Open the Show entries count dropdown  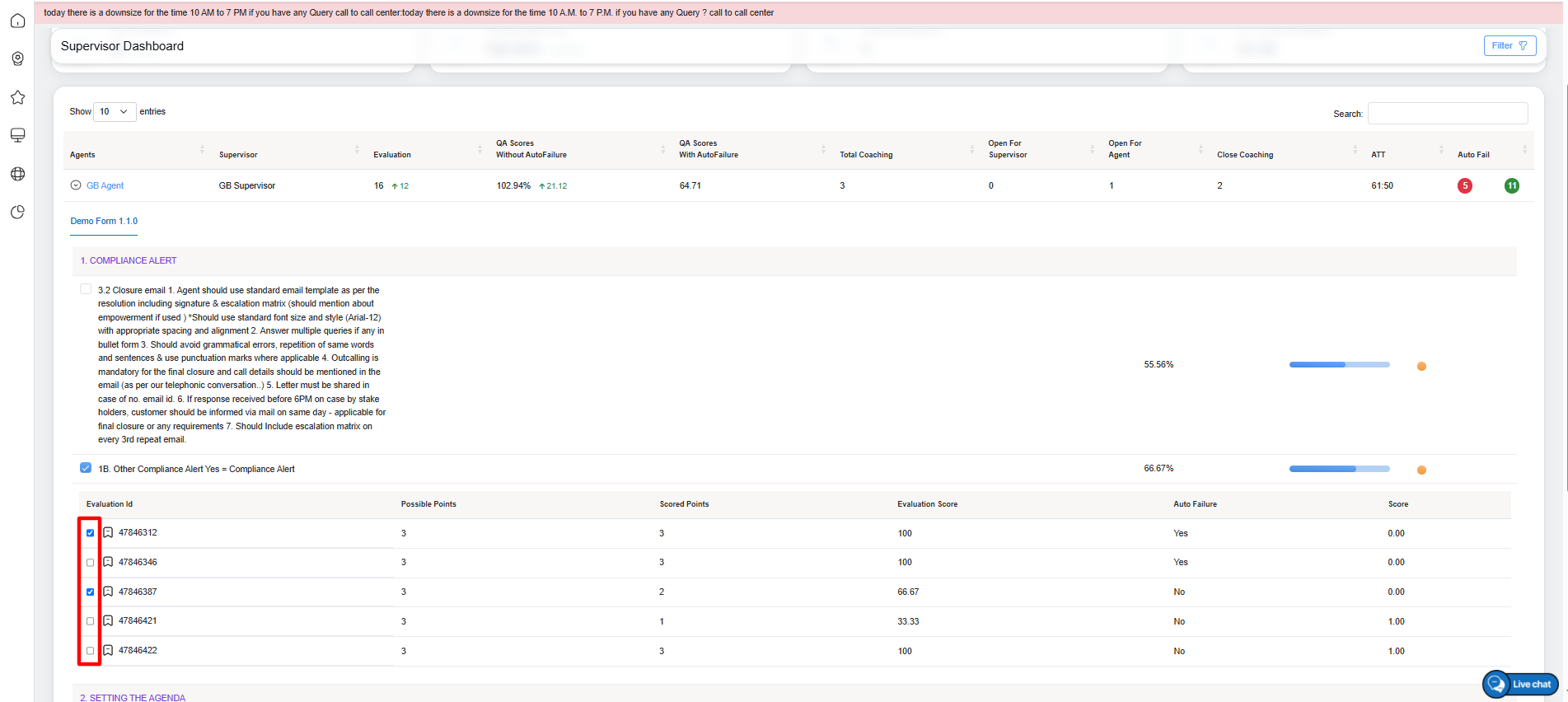coord(115,112)
